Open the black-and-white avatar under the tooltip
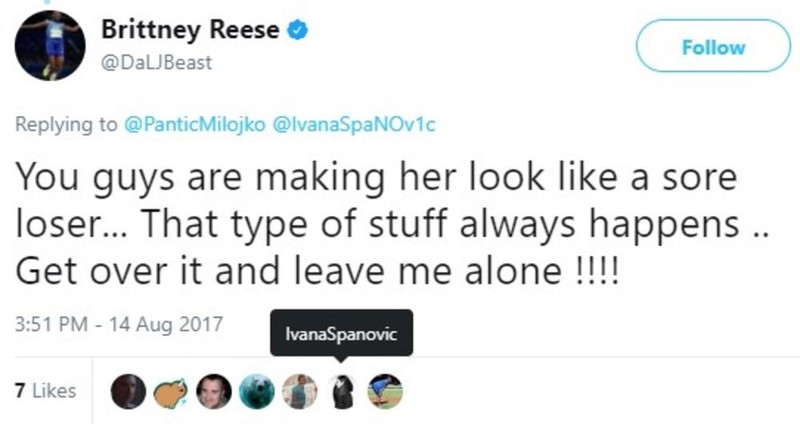800x424 pixels. (x=341, y=392)
